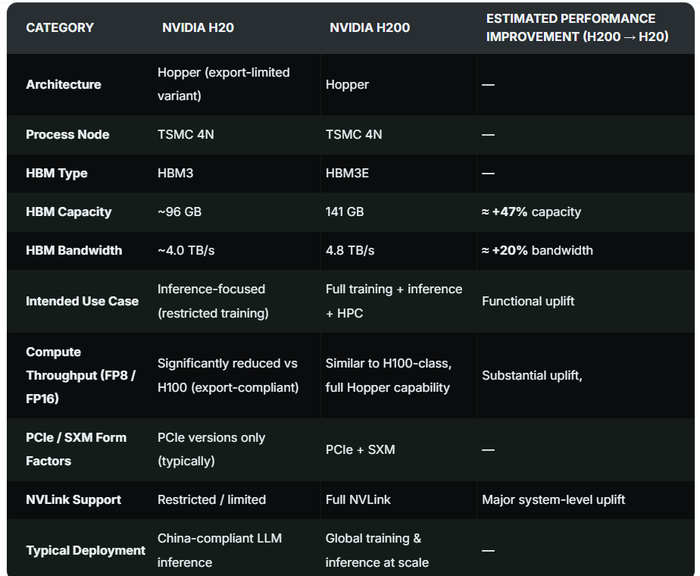Click the CATEGORY column header
700x576 pixels.
59,28
